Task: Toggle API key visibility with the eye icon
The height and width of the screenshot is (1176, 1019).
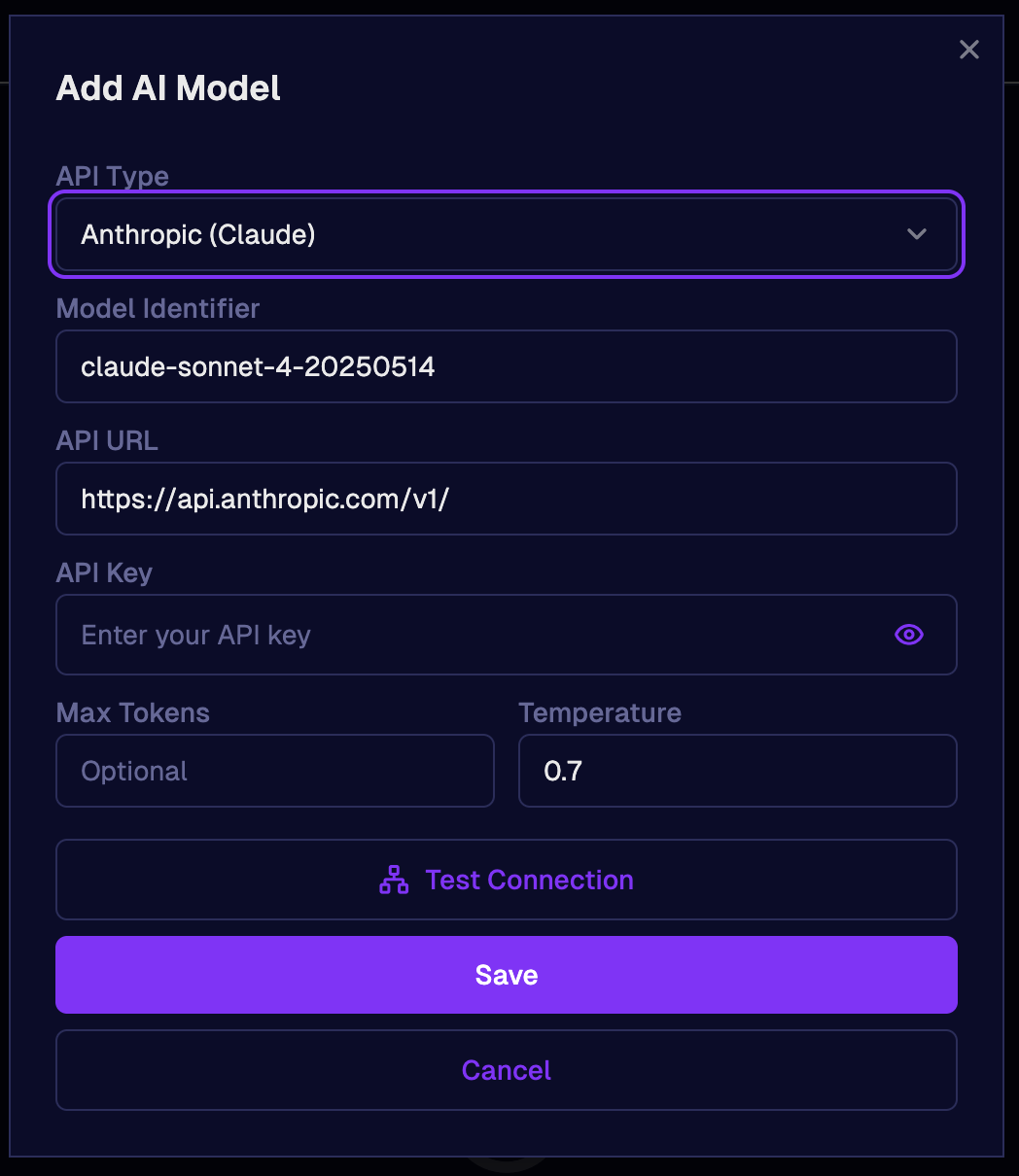Action: point(908,635)
